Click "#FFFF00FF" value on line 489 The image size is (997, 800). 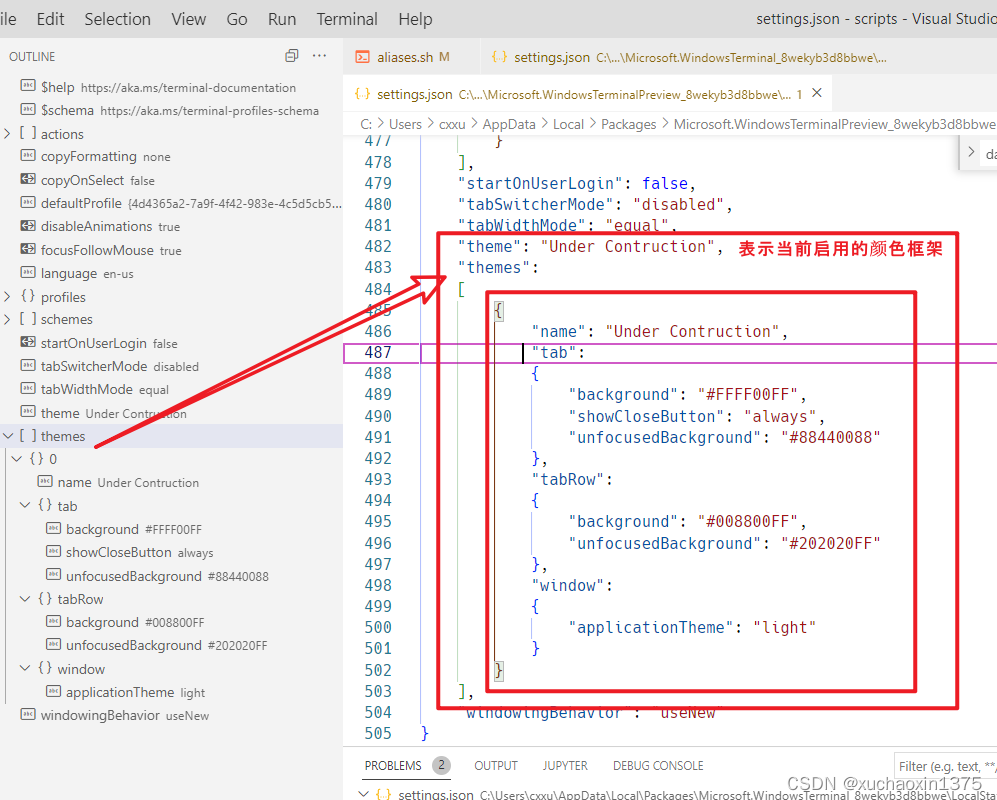[747, 395]
